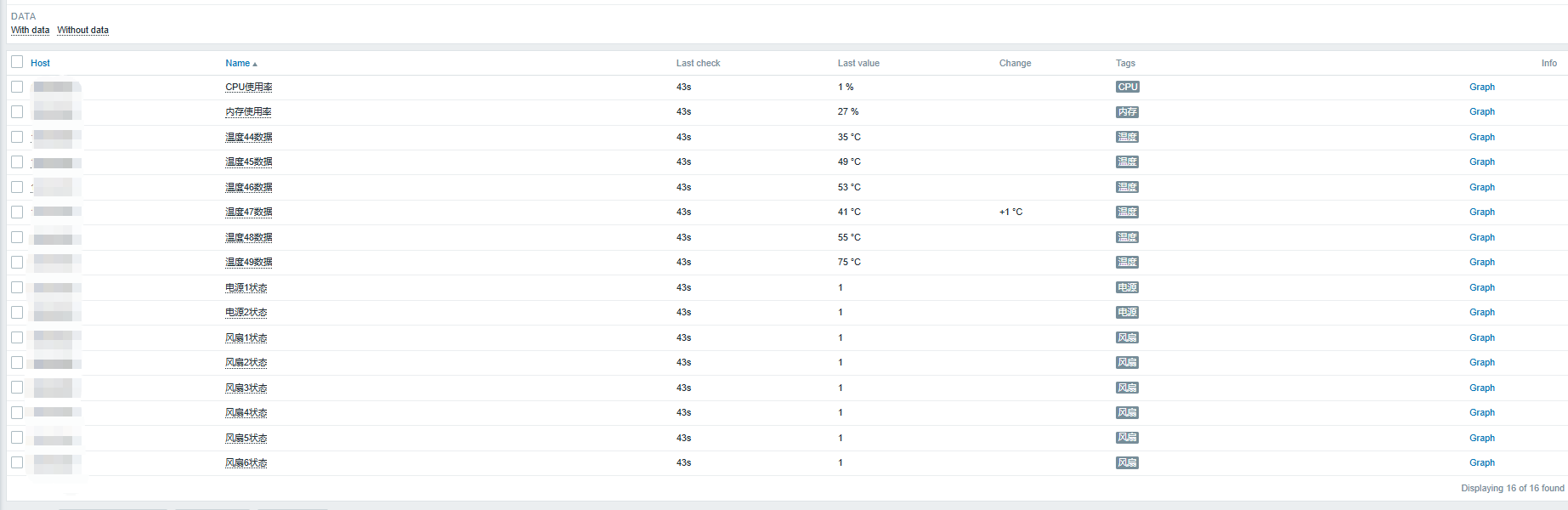Image resolution: width=1568 pixels, height=510 pixels.
Task: Click the 内存 tag badge
Action: [1127, 112]
